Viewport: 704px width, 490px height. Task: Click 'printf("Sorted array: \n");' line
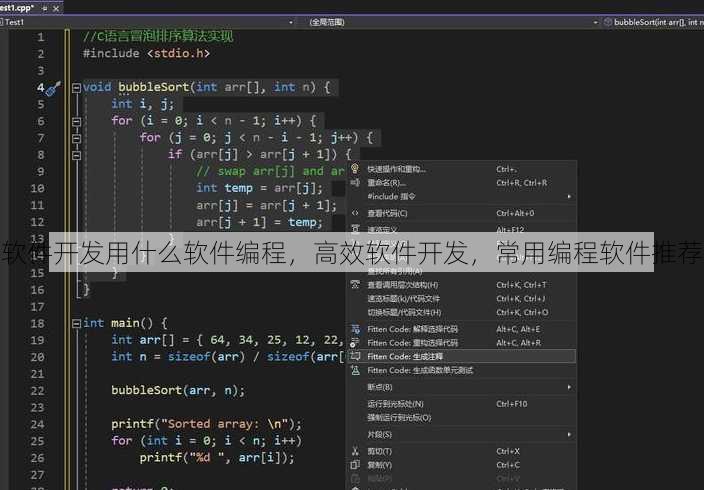pos(207,424)
